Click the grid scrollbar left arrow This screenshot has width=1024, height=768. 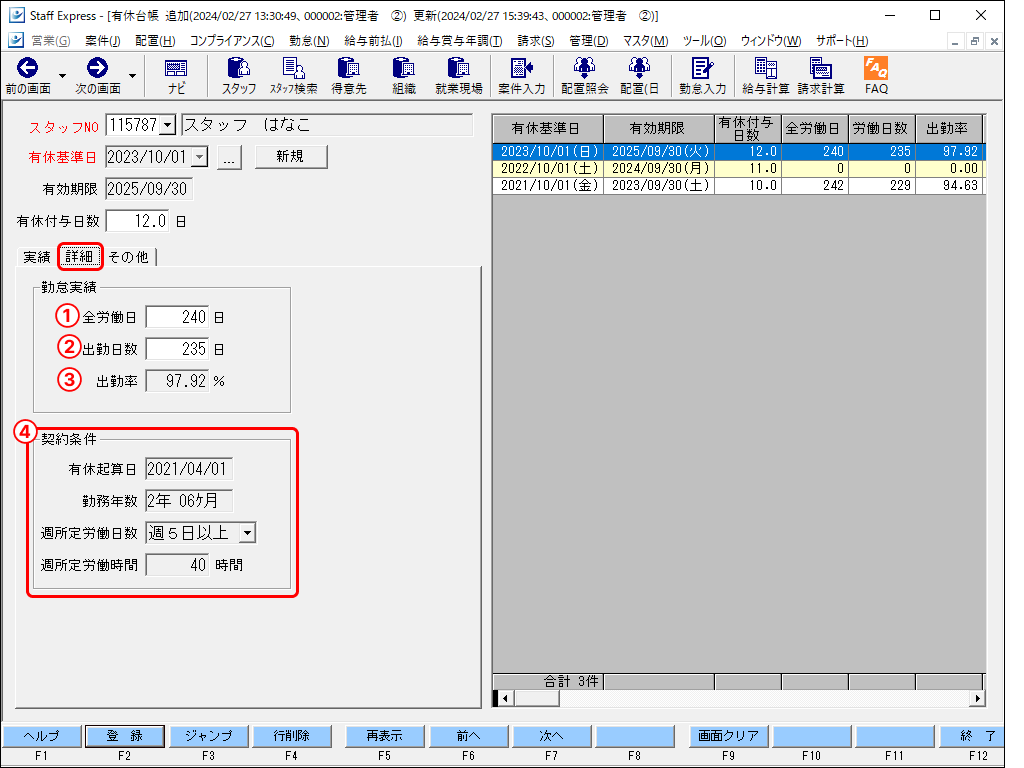[x=504, y=698]
